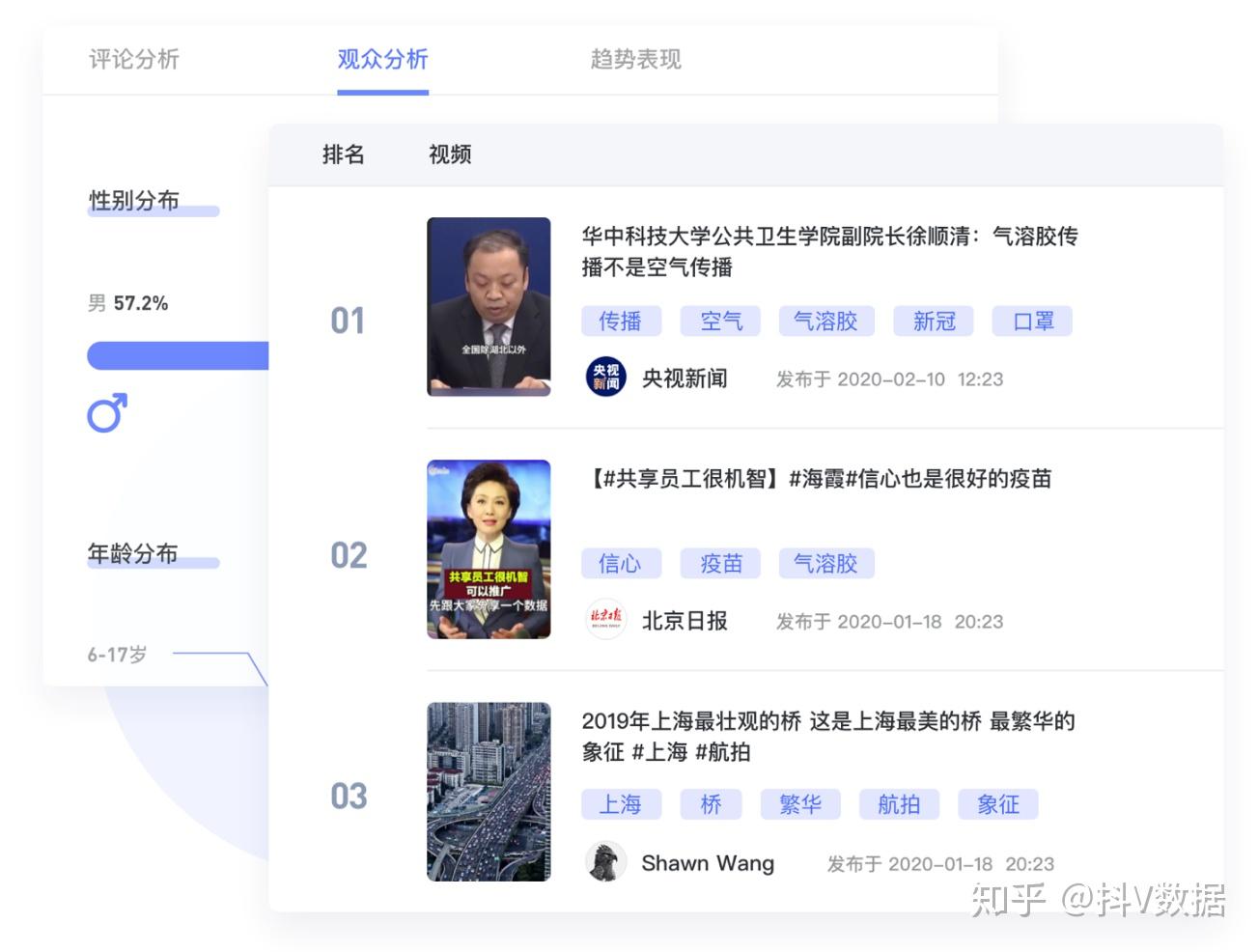Click the 北京日报 account avatar

coord(606,620)
